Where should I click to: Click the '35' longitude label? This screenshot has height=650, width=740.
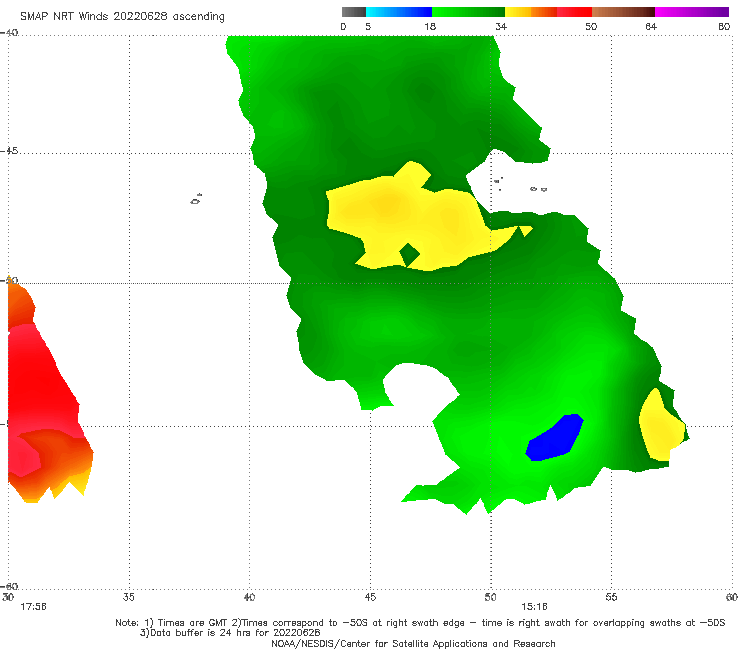pos(128,597)
